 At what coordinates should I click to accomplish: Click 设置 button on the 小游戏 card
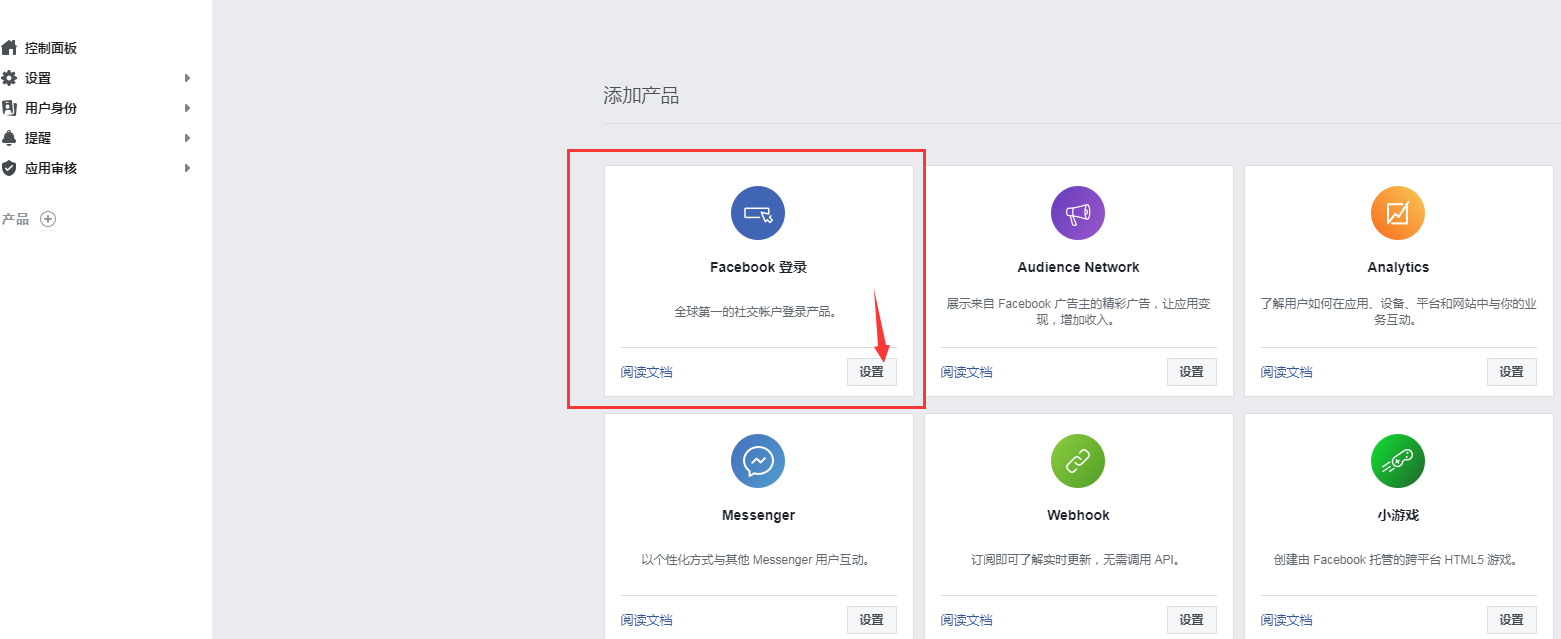point(1512,620)
